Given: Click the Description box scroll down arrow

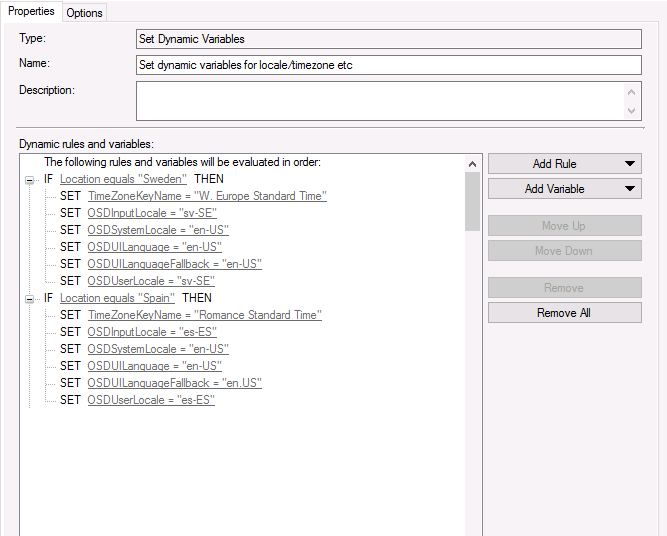Looking at the screenshot, I should point(632,111).
